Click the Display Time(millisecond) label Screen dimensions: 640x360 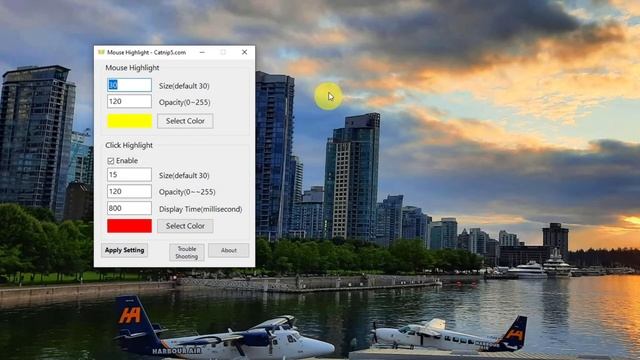pos(200,209)
